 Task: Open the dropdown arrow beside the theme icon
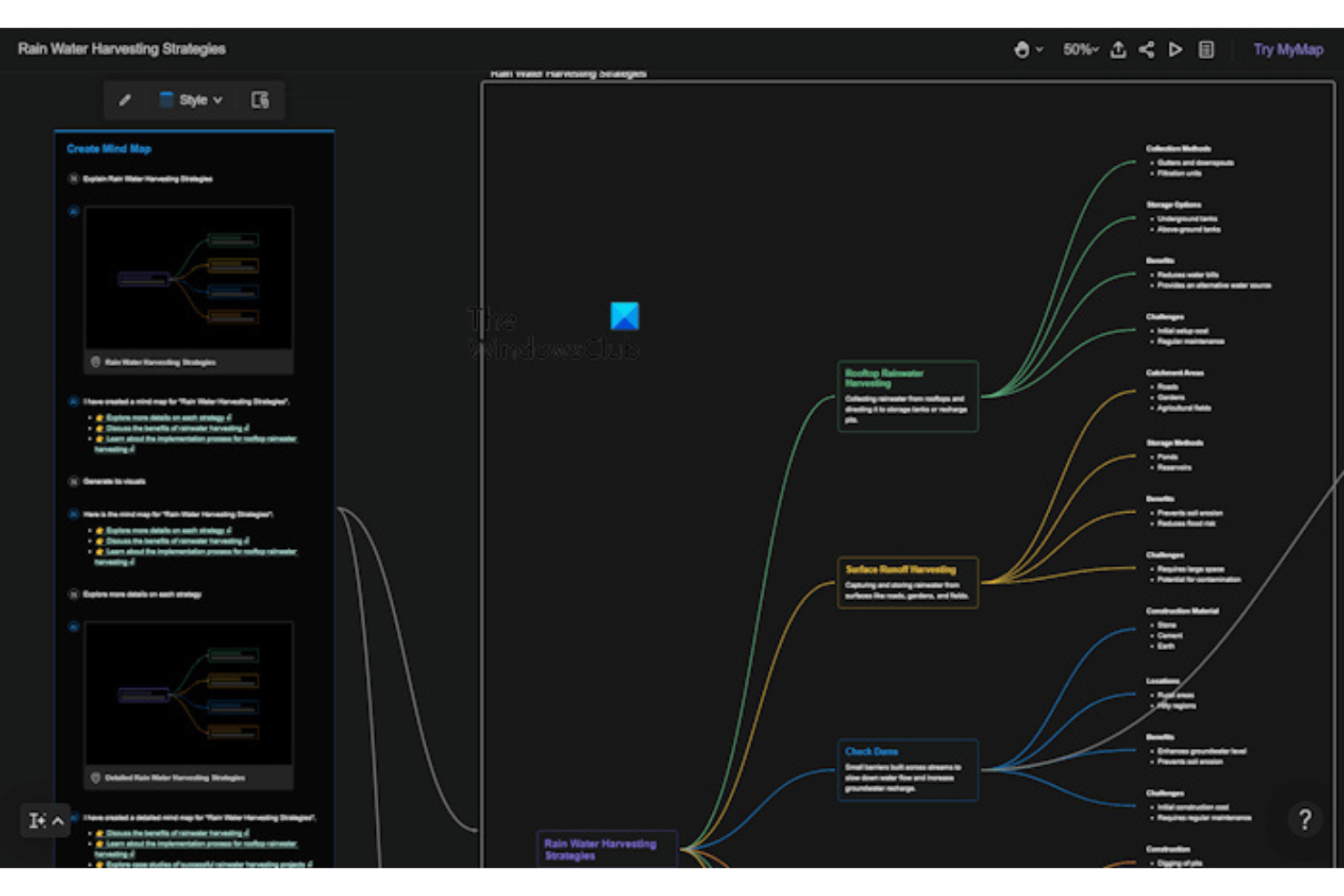pos(1038,50)
